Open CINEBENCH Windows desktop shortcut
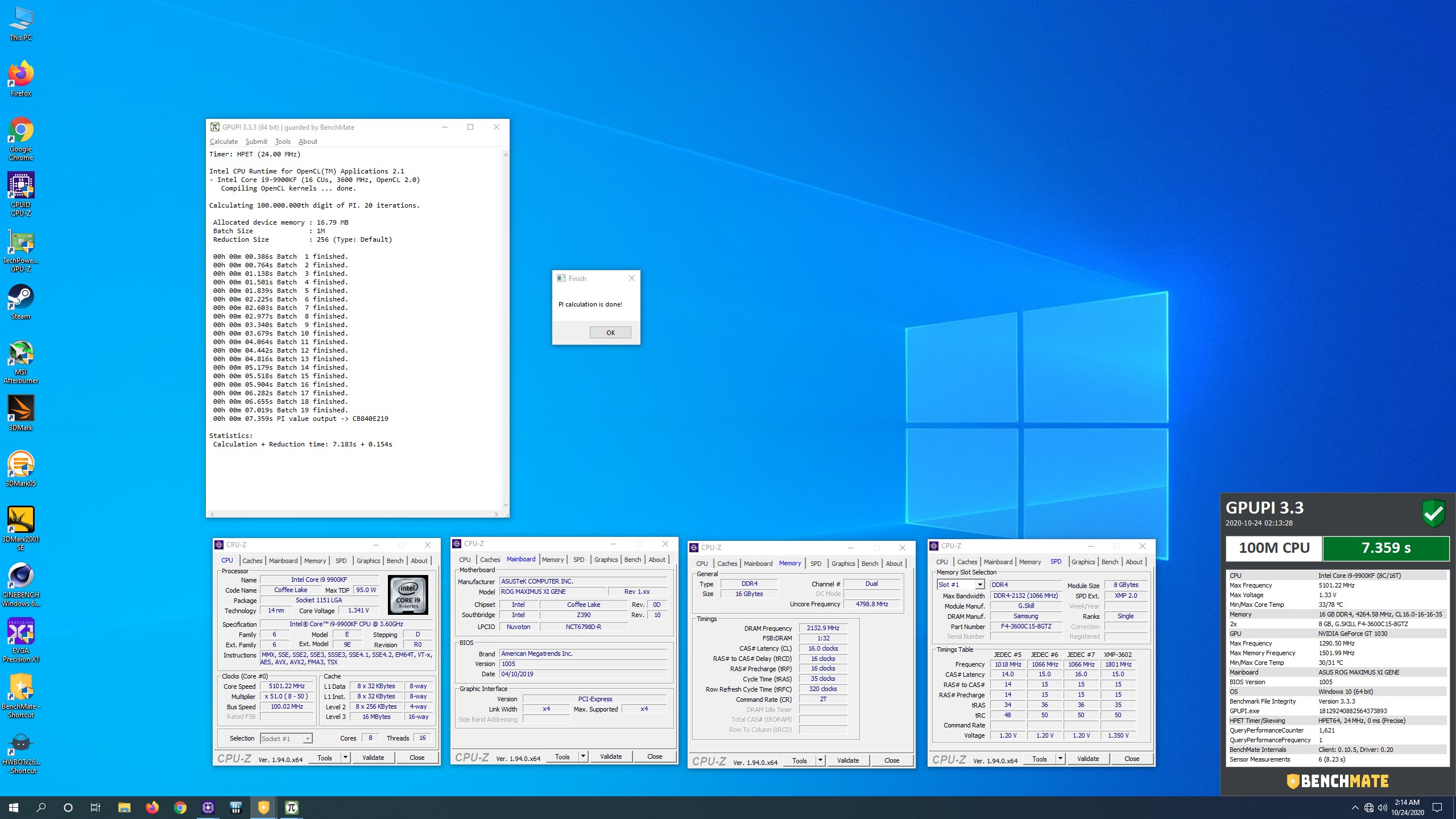 point(21,585)
